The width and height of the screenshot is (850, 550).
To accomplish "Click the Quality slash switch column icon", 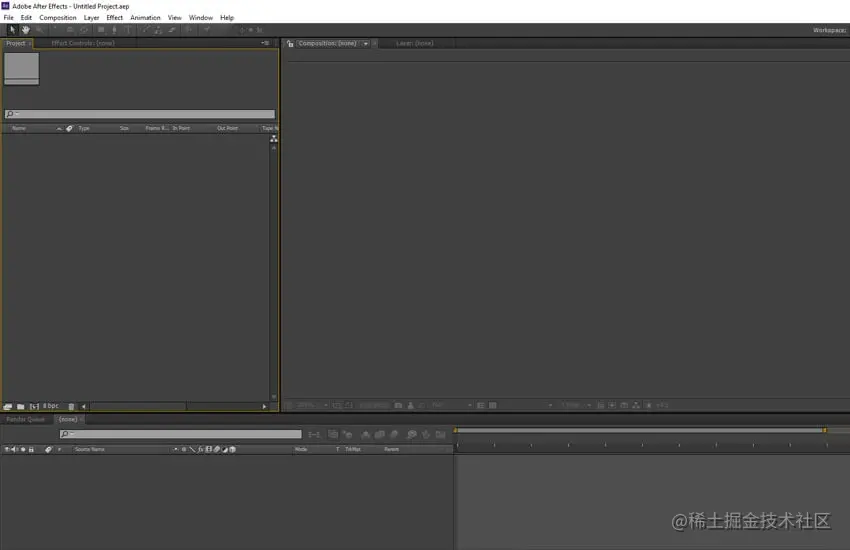I will click(192, 449).
